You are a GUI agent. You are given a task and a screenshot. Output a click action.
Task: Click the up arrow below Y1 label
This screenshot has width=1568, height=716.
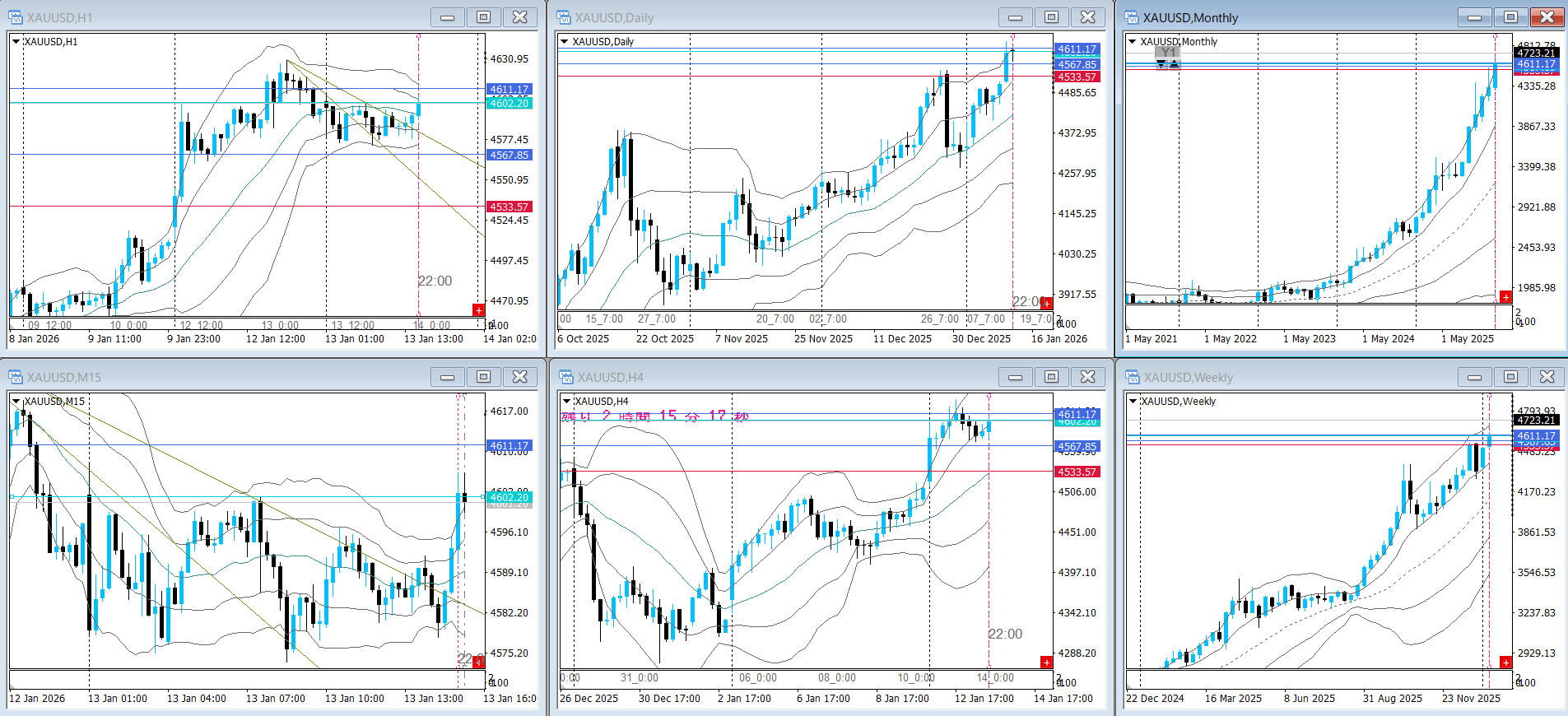click(x=1175, y=64)
